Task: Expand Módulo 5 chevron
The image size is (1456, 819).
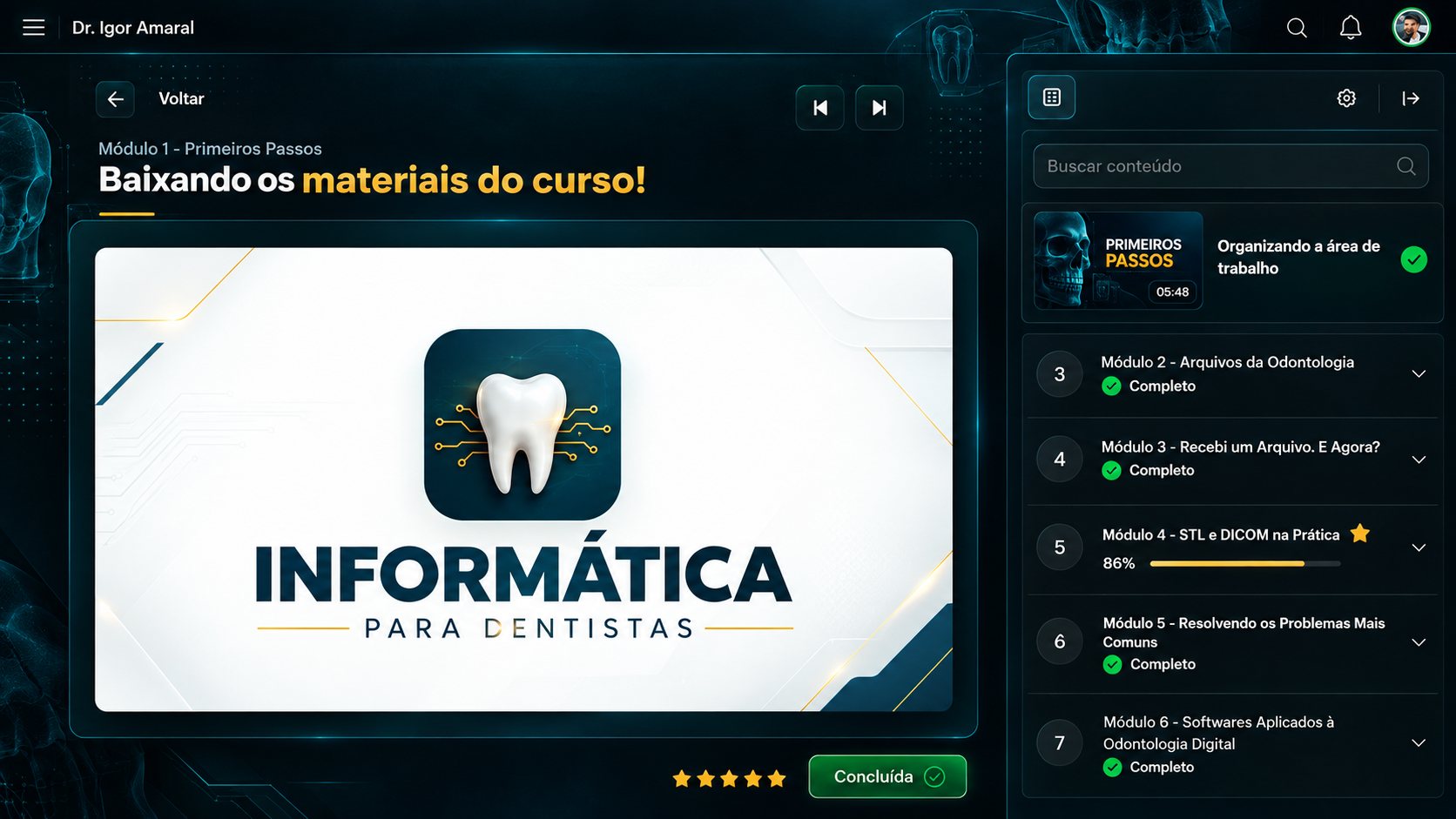Action: tap(1419, 642)
